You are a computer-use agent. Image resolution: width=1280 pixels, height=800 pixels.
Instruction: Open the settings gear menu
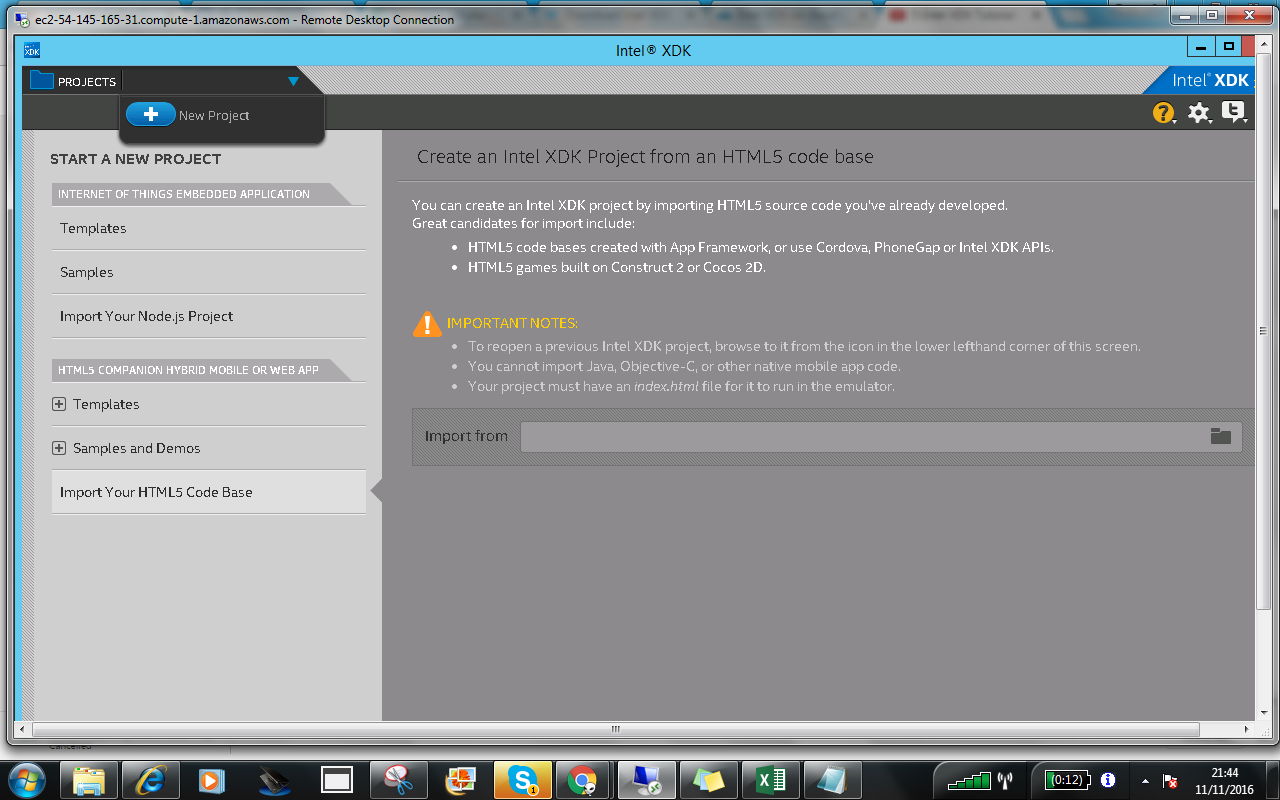(x=1198, y=113)
